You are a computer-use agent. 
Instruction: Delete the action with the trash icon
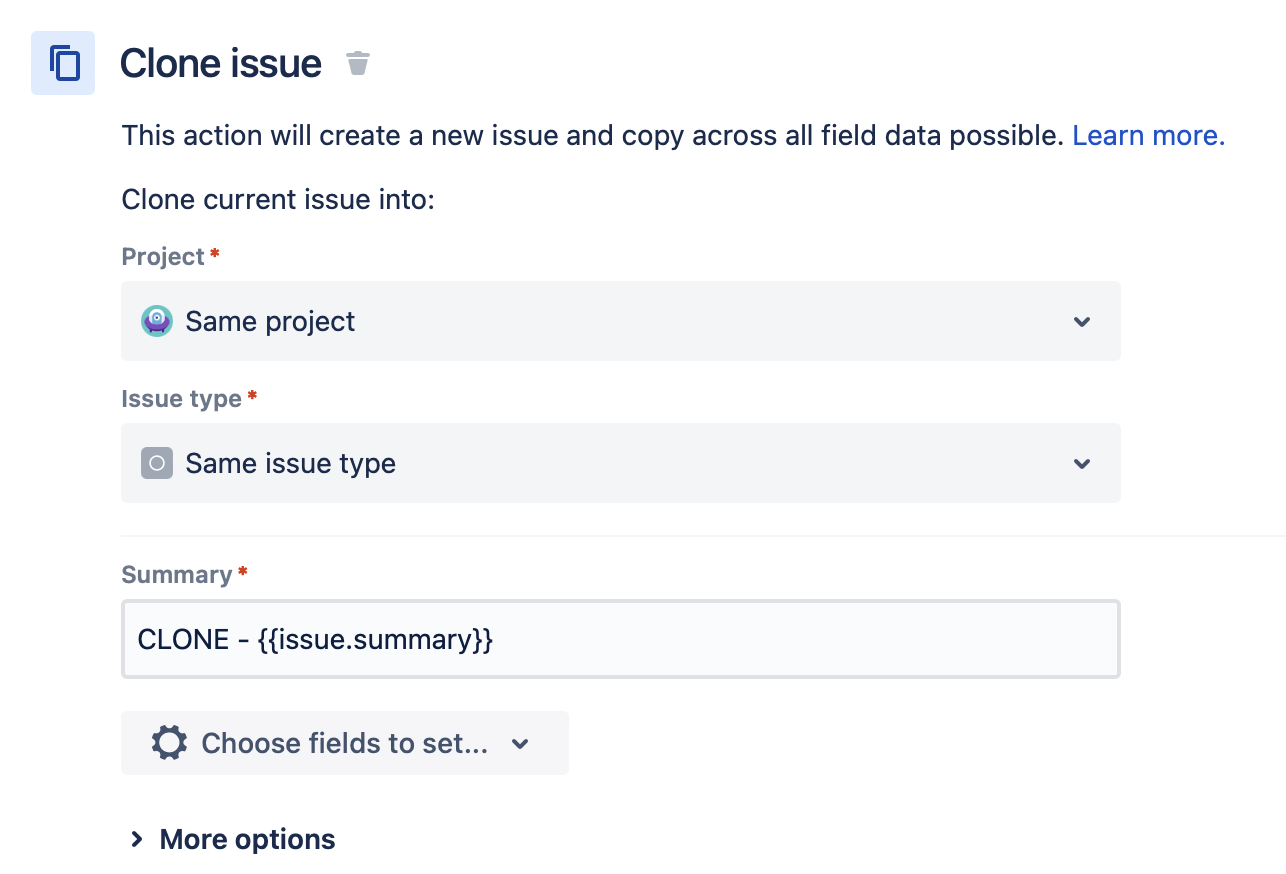(x=358, y=63)
